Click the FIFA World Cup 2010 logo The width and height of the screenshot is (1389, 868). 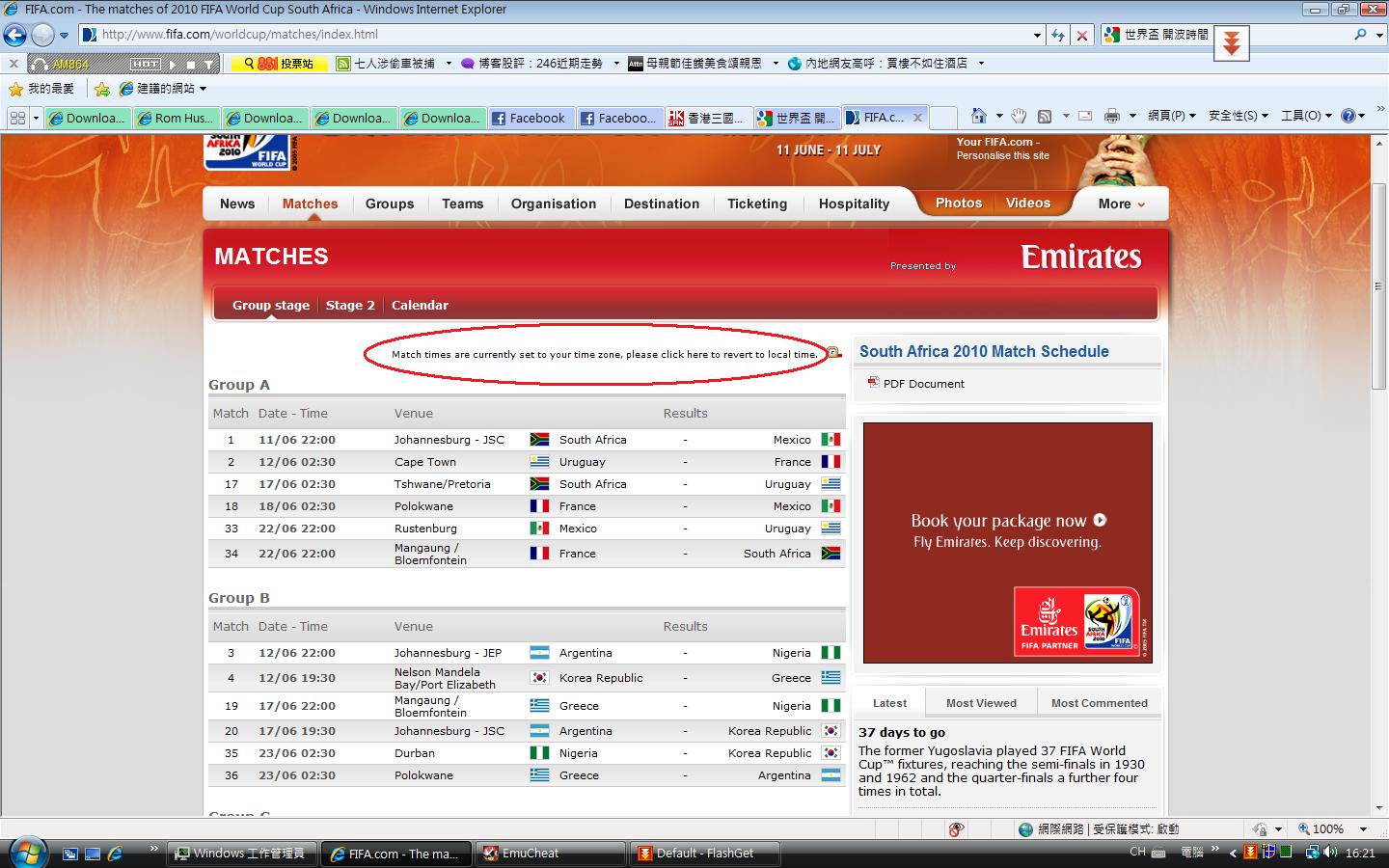click(247, 153)
